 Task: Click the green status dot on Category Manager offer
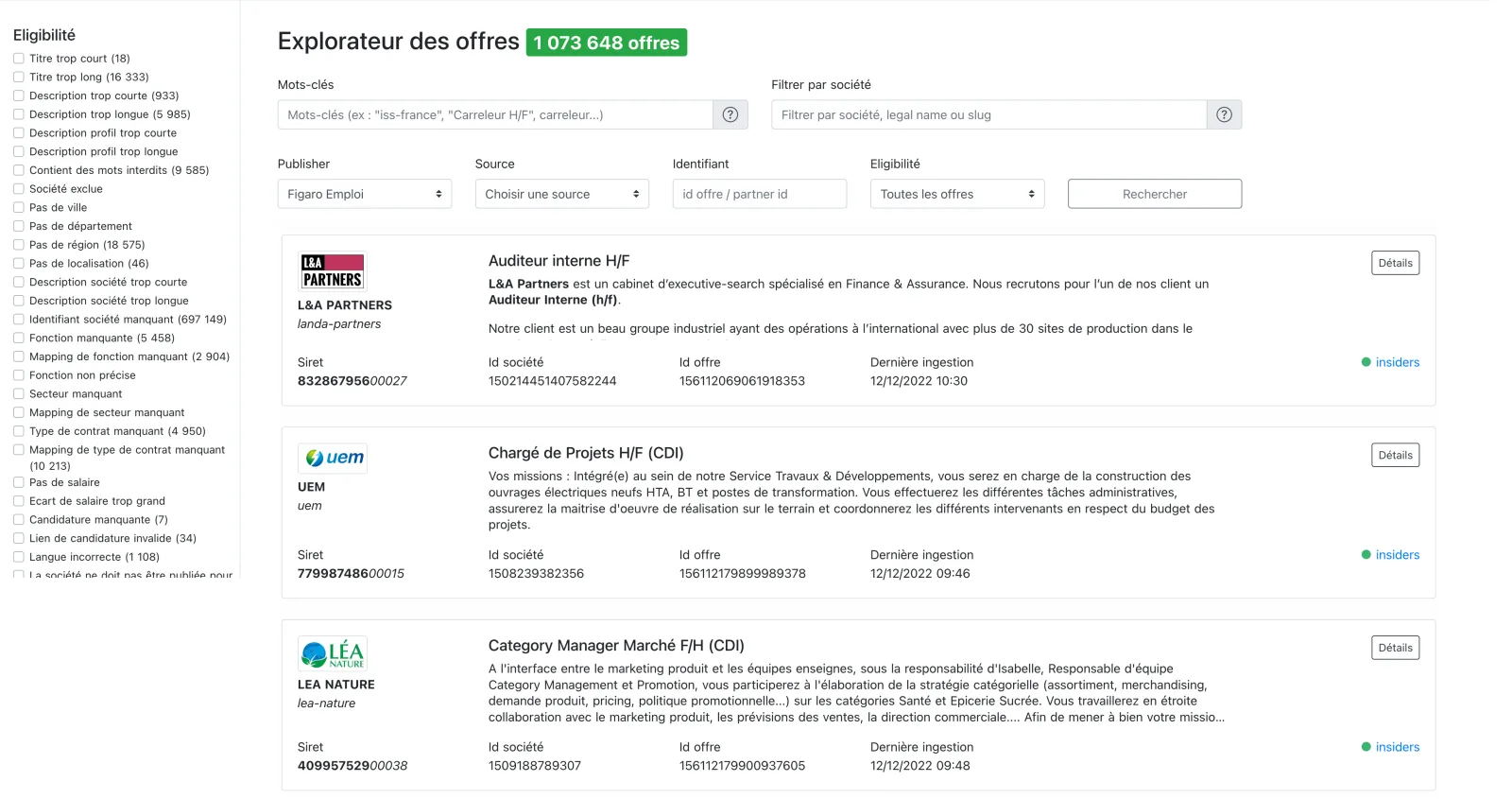coord(1366,747)
